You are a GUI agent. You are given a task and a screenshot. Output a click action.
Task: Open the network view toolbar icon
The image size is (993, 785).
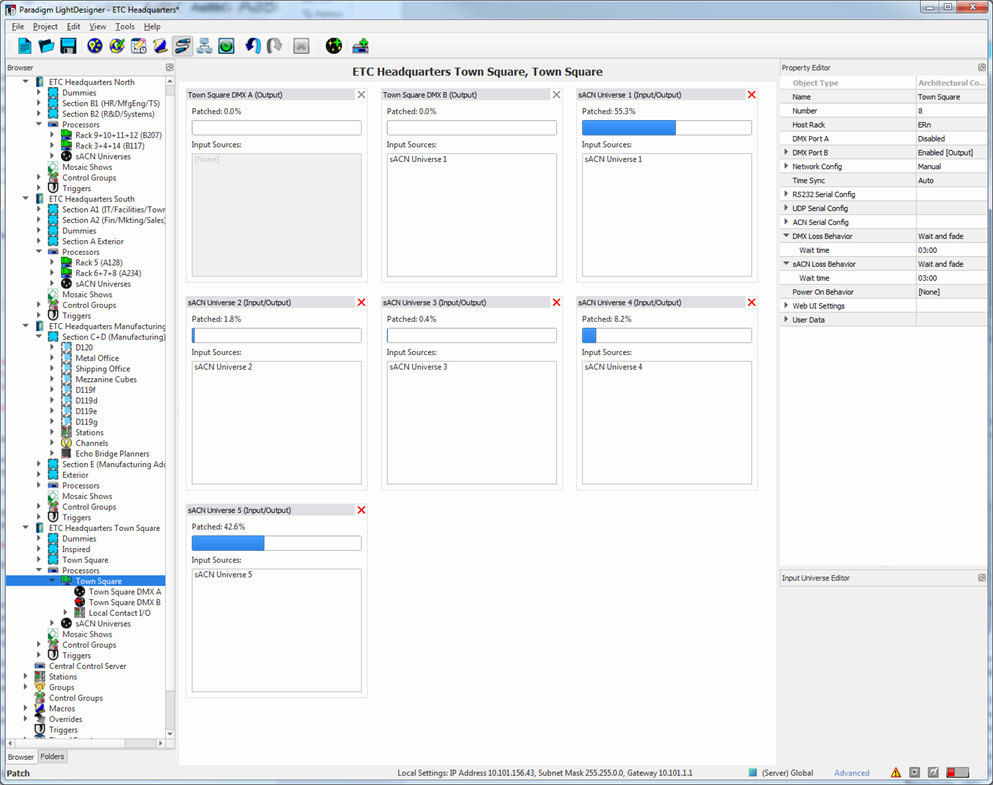[204, 46]
